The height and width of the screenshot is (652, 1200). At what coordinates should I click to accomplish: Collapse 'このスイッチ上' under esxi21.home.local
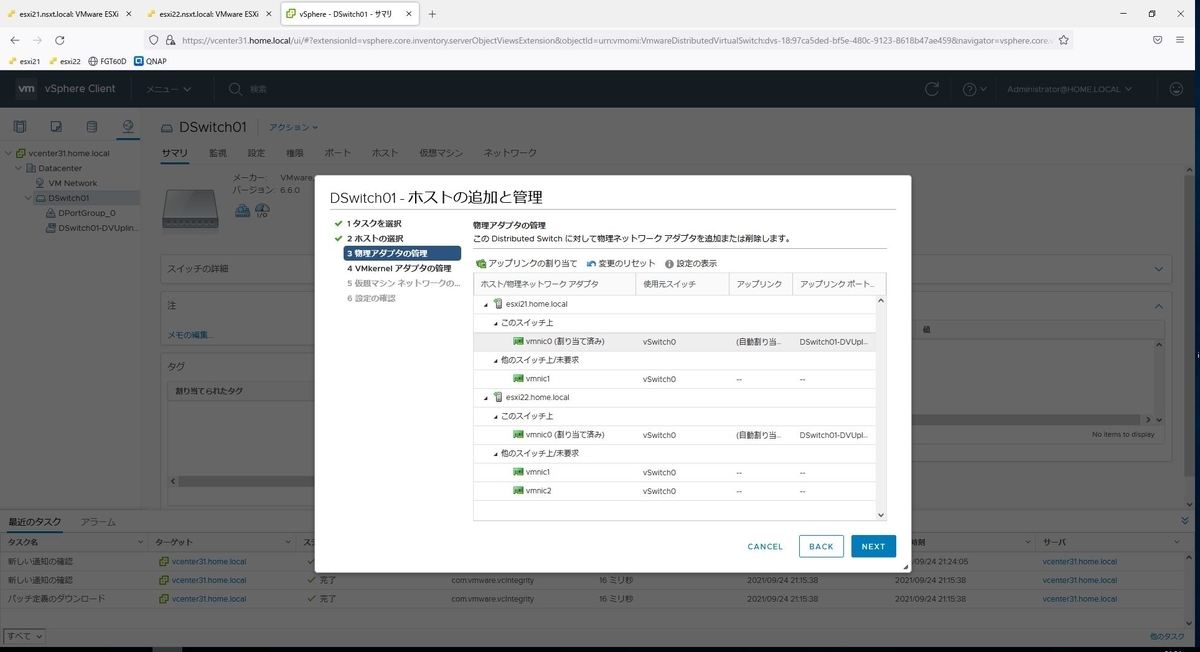tap(495, 323)
